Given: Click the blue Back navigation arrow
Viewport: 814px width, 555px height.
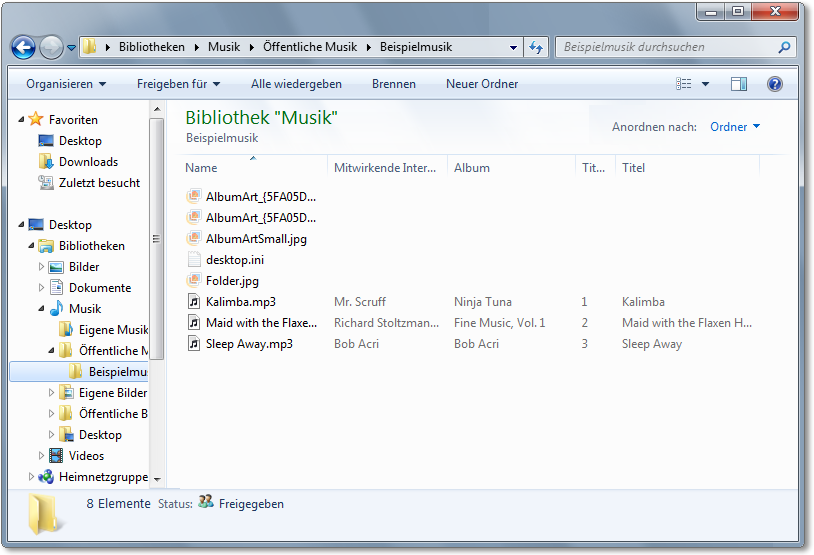Looking at the screenshot, I should (23, 47).
